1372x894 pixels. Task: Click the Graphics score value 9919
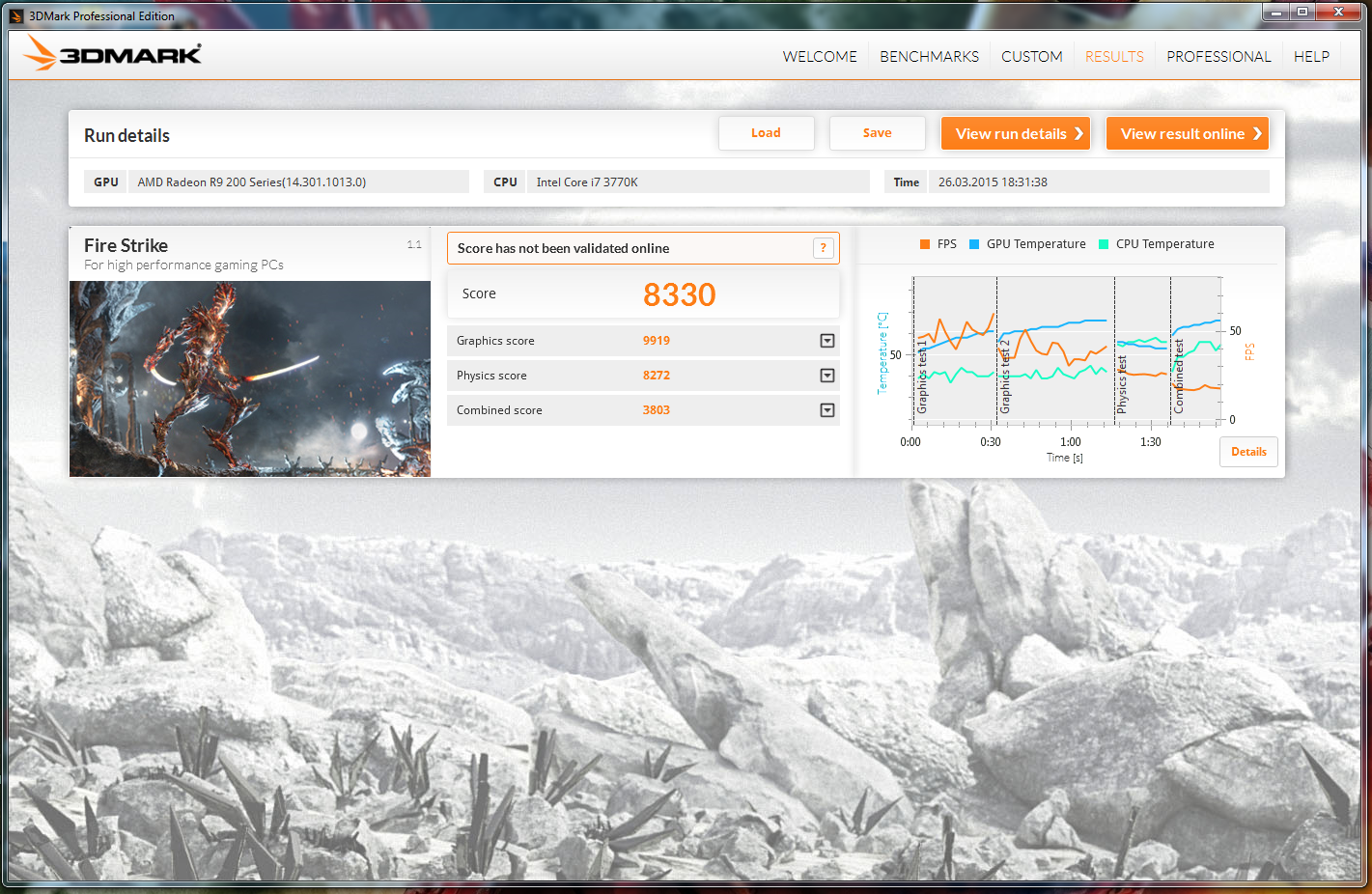coord(657,341)
